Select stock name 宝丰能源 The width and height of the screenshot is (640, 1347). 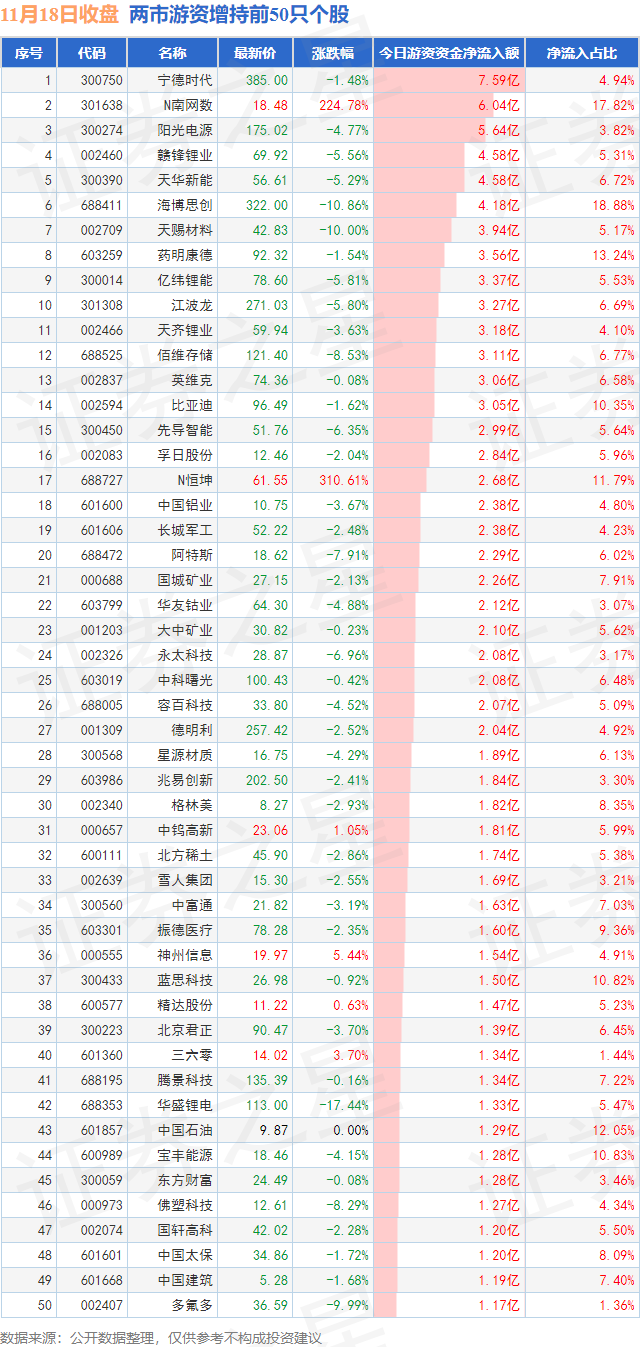click(x=186, y=1155)
